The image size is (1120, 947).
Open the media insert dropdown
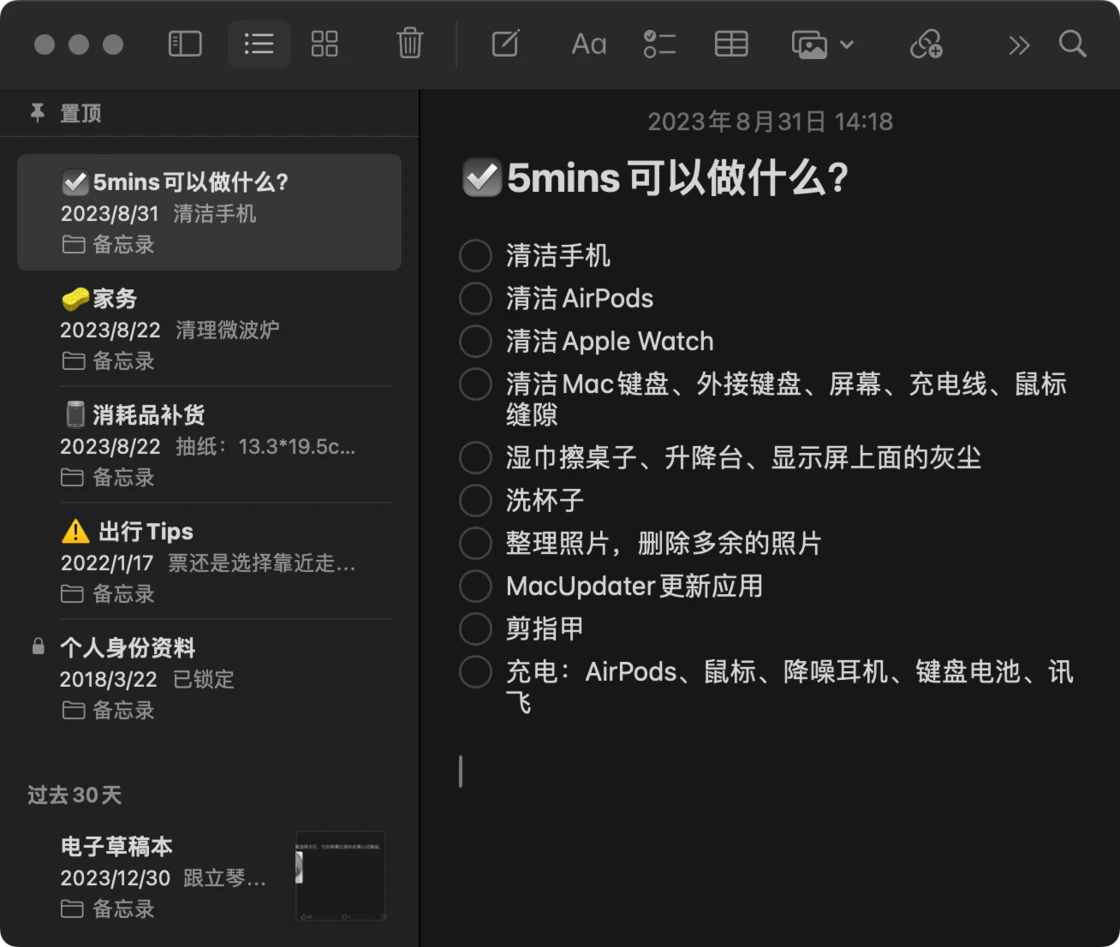(822, 44)
